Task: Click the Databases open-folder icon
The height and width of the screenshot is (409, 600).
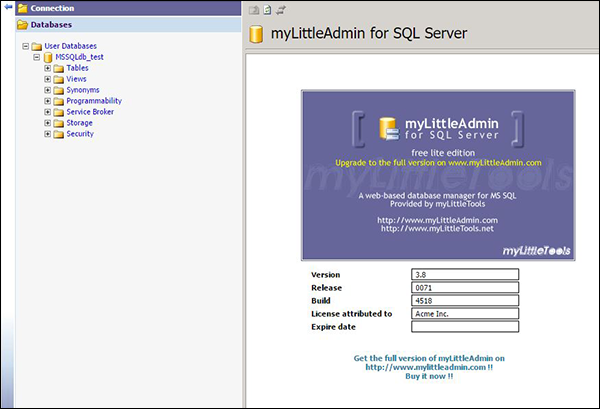Action: pos(23,24)
